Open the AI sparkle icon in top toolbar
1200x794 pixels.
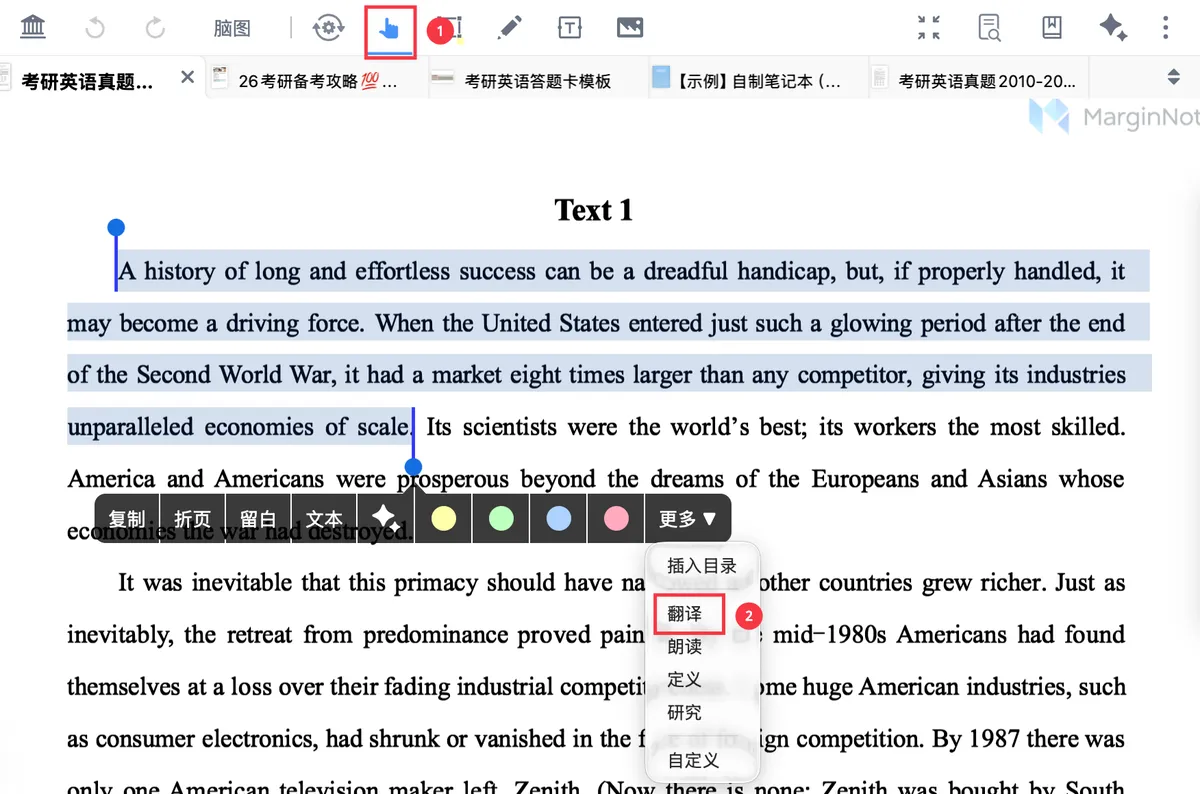[x=1113, y=28]
